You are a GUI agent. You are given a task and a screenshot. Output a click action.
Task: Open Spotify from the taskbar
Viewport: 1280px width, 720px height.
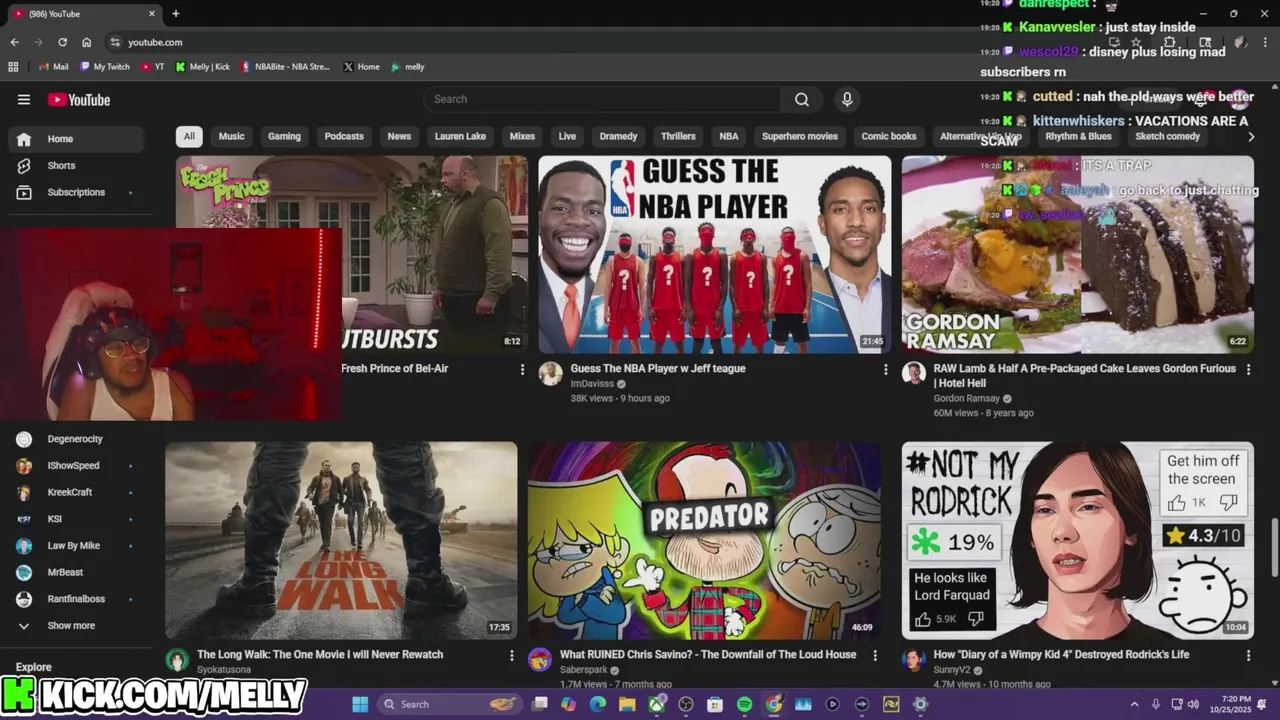click(x=744, y=704)
